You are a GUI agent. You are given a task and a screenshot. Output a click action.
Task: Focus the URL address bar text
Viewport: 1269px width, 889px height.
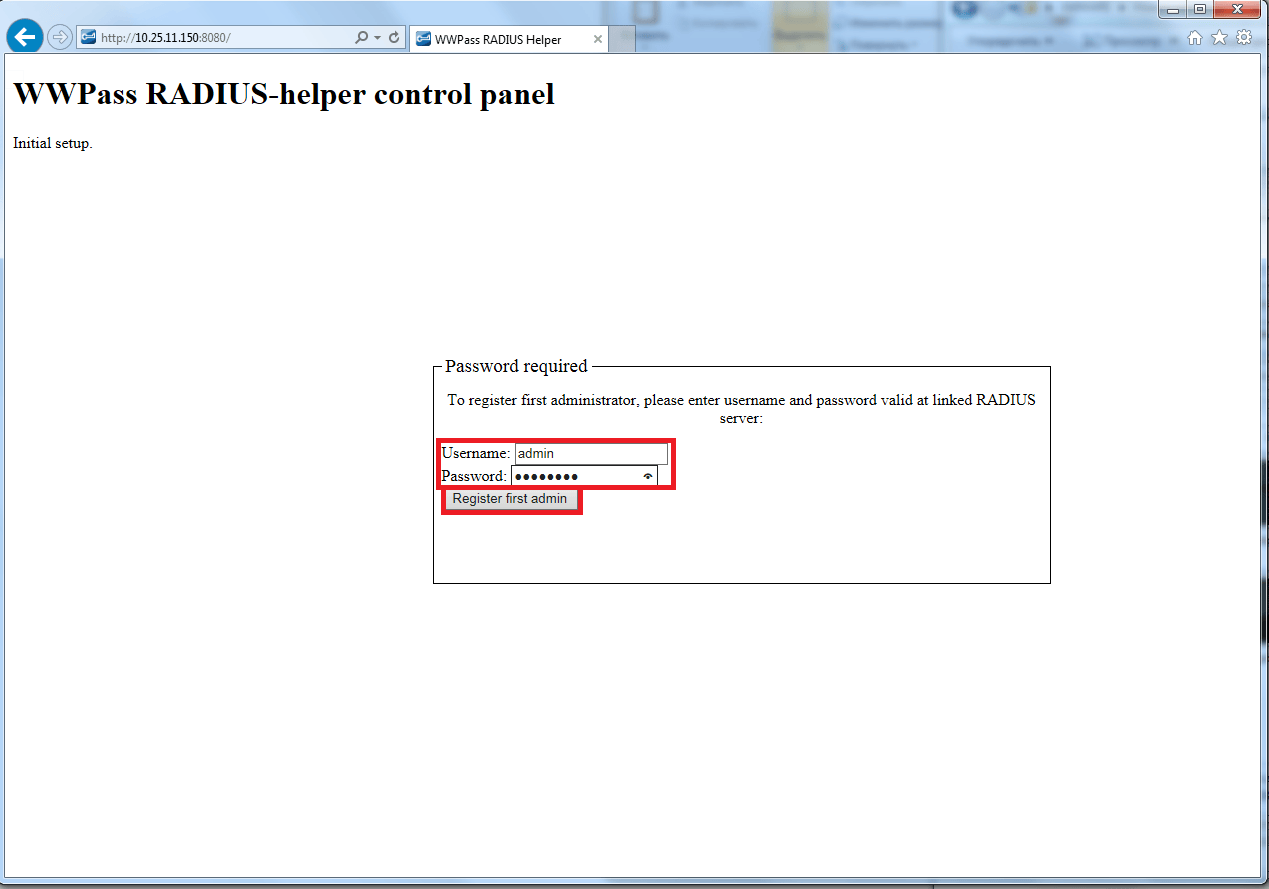(220, 38)
